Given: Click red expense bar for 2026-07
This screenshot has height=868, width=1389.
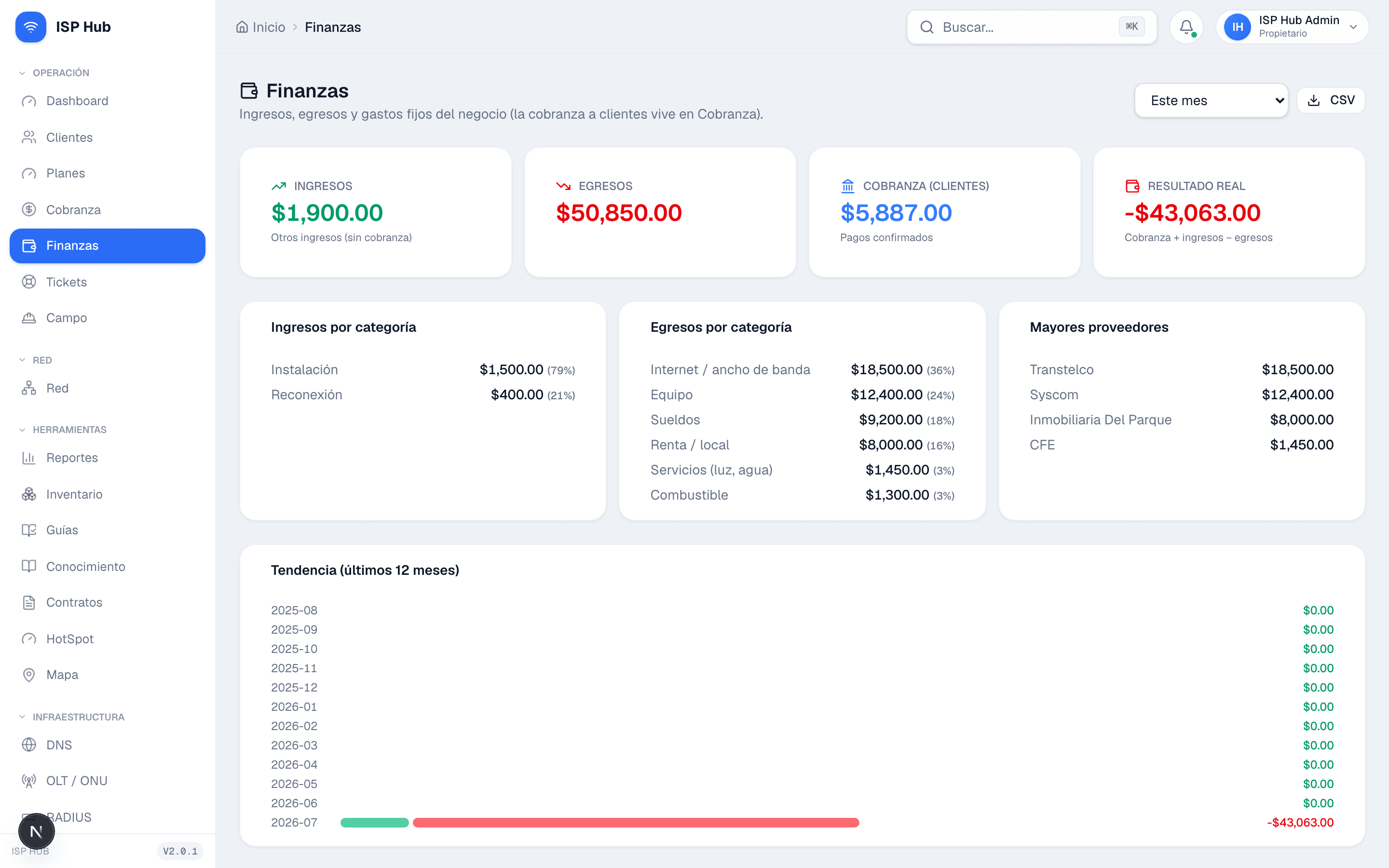Looking at the screenshot, I should [x=636, y=823].
